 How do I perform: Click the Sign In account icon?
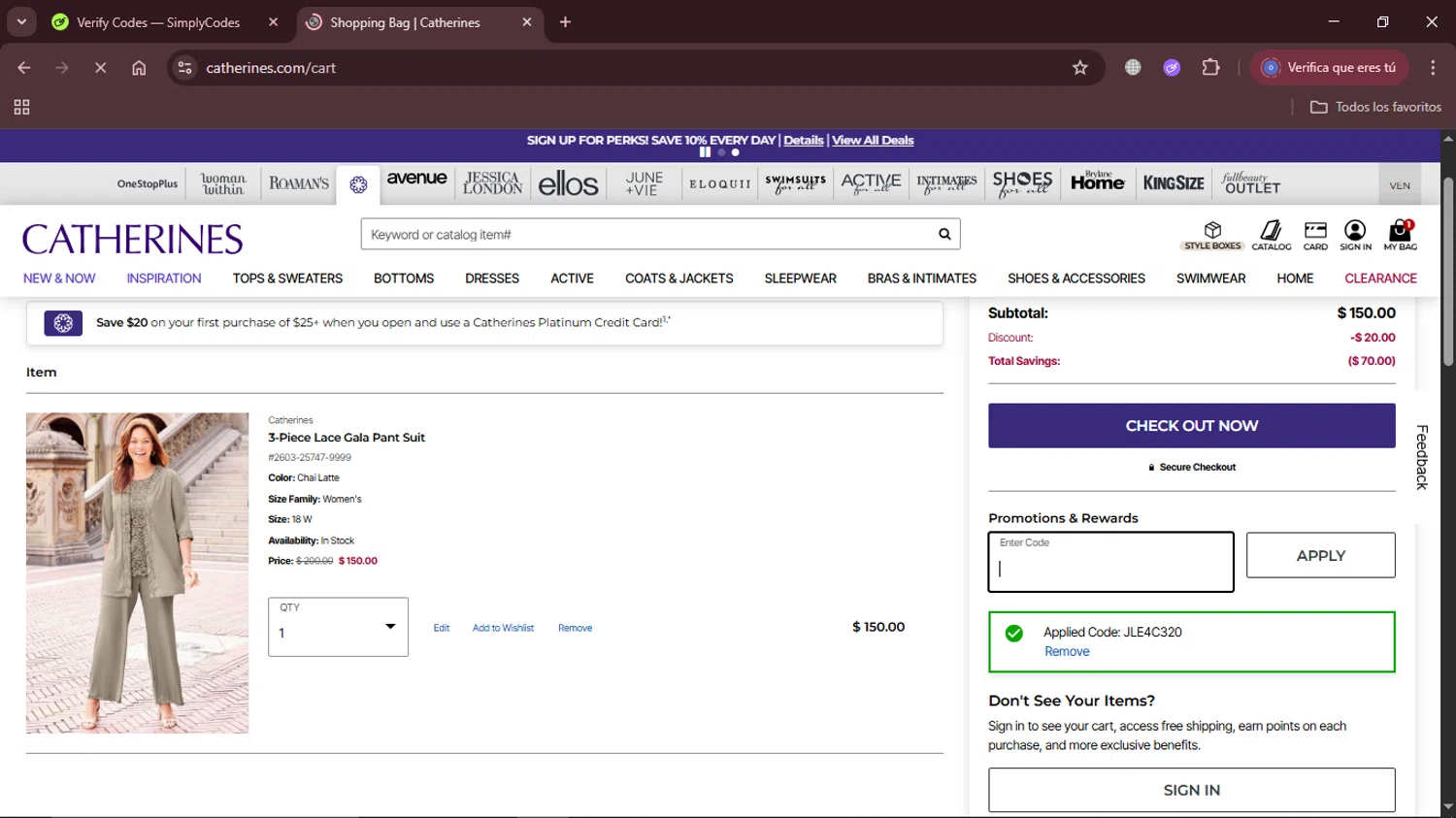tap(1355, 235)
